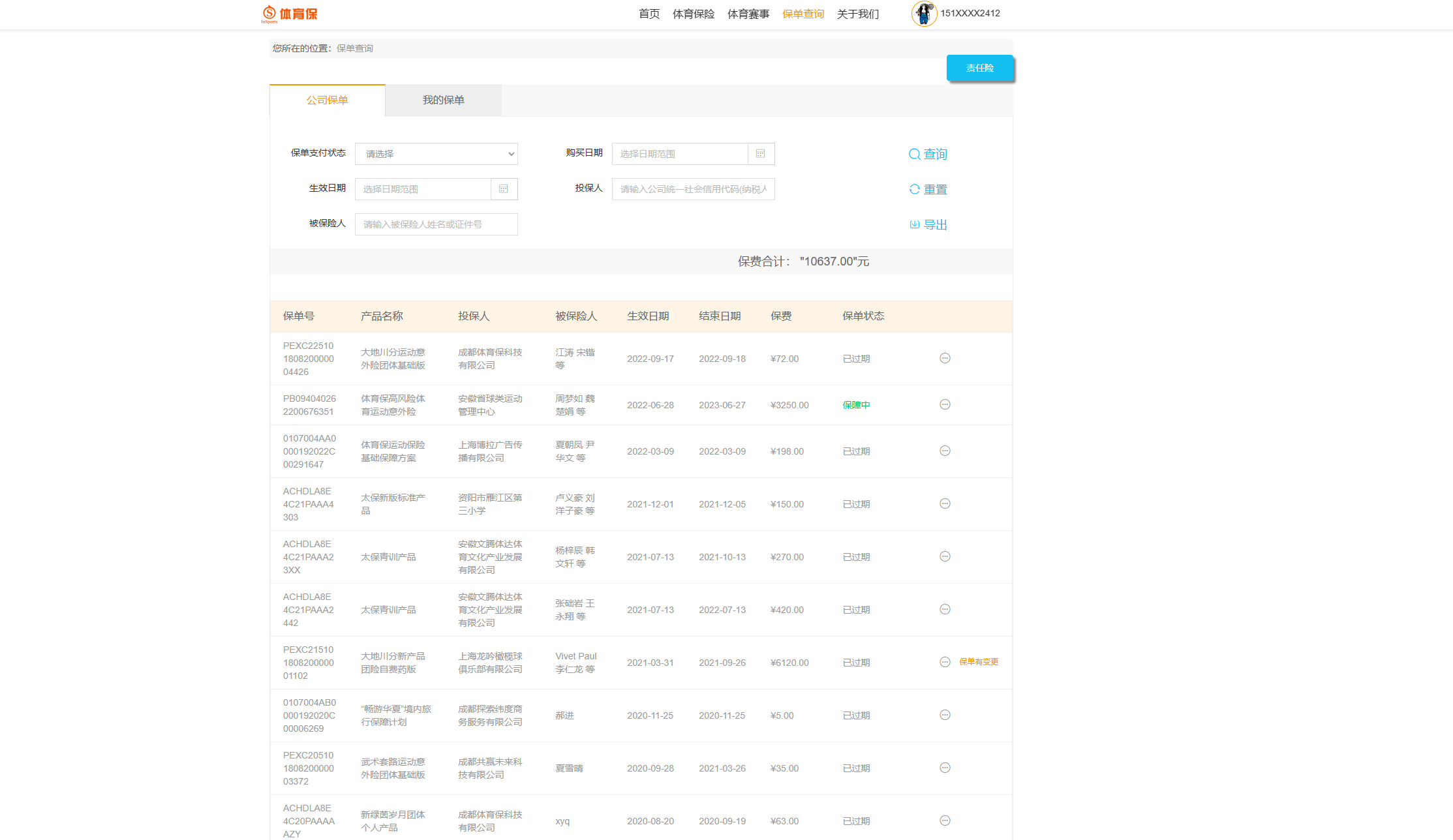Screen dimensions: 1453x840
Task: Open the 关于我们 page
Action: coord(857,14)
